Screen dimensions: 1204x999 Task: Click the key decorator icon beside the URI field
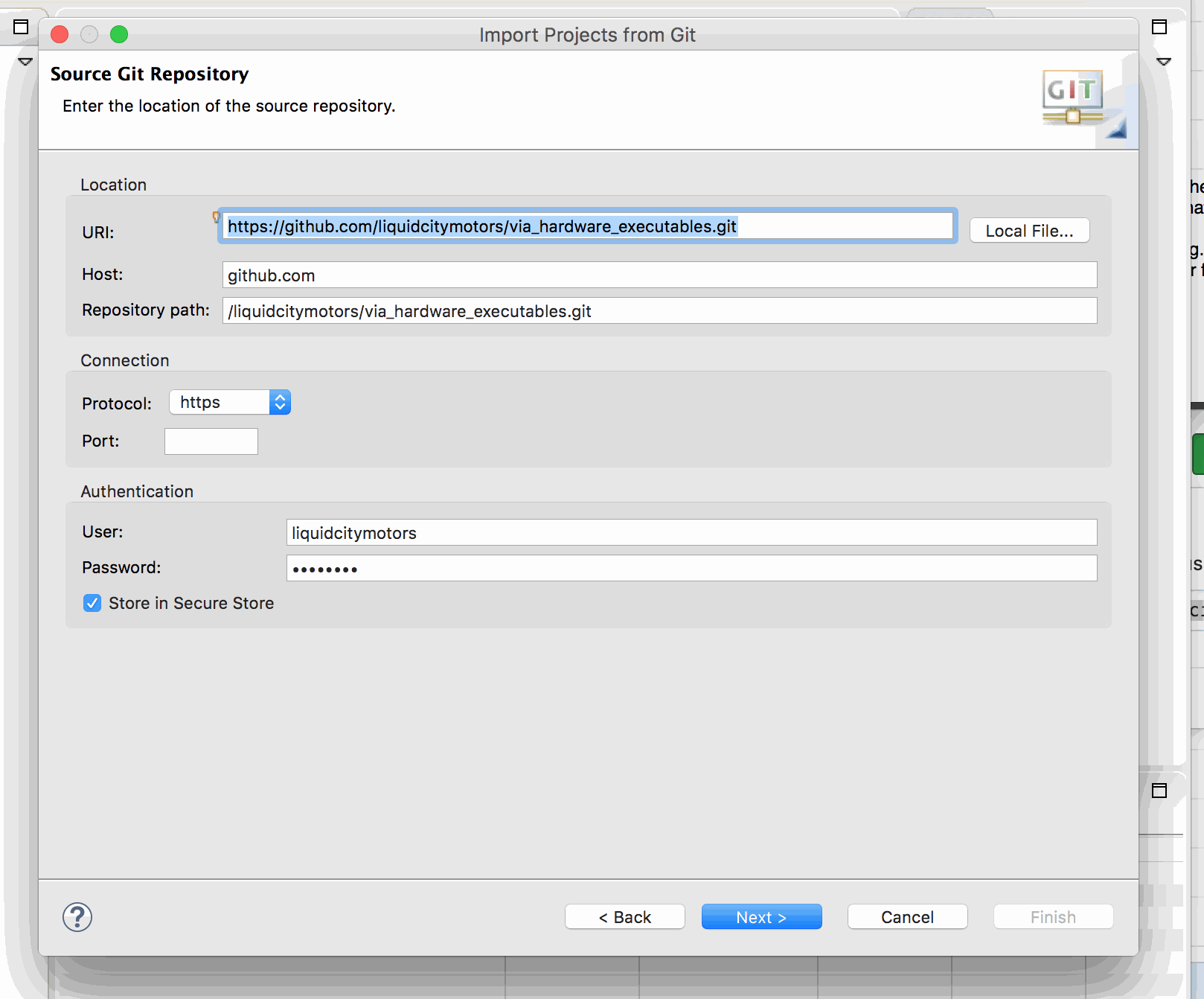(x=217, y=216)
